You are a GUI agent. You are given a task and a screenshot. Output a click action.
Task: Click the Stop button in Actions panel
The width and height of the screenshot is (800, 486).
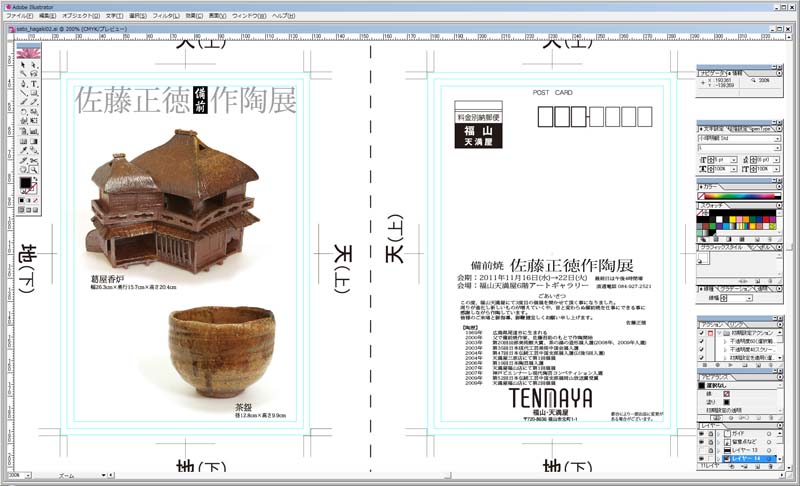pos(707,365)
